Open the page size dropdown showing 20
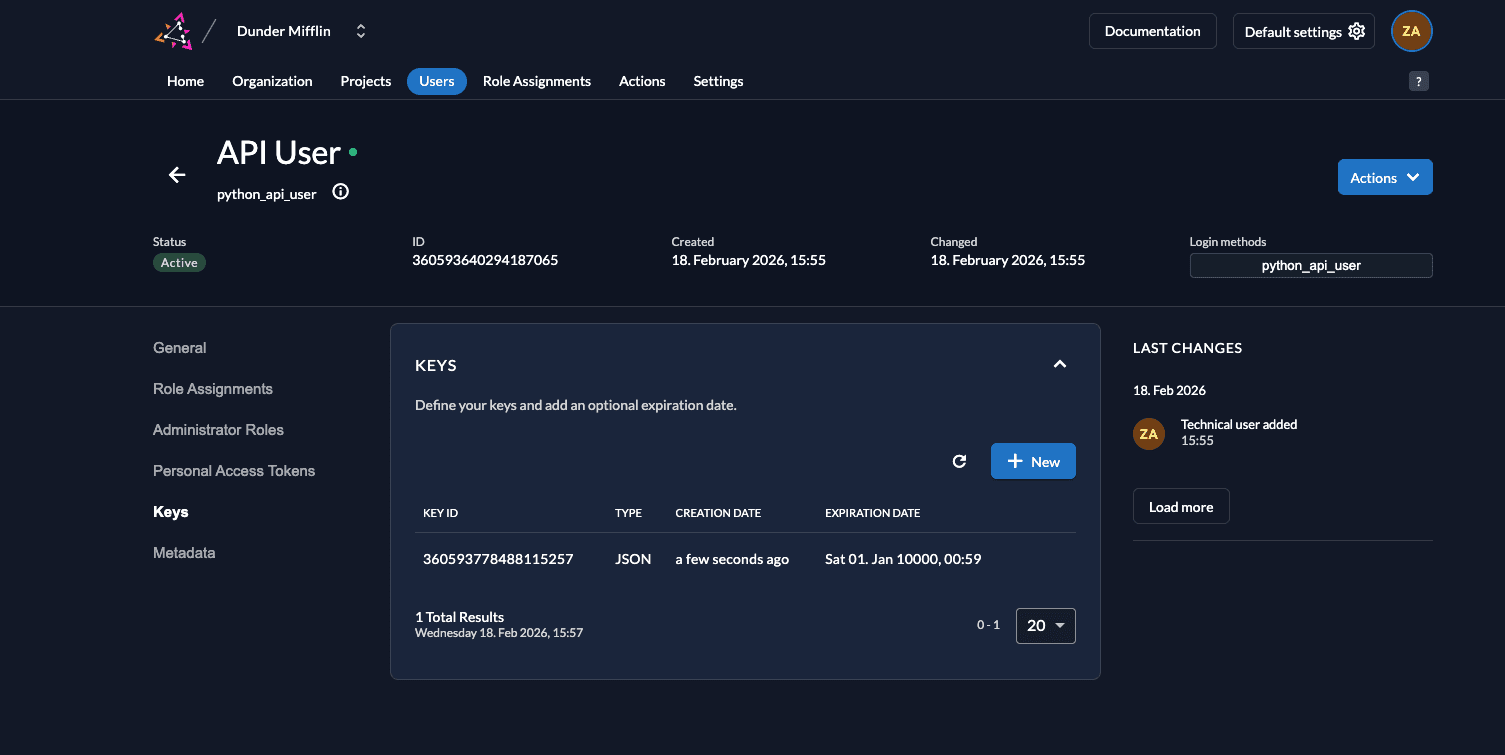1505x755 pixels. click(x=1045, y=625)
